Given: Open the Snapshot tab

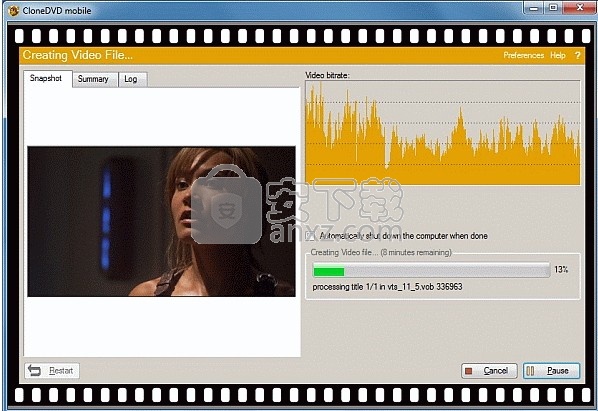Looking at the screenshot, I should [x=47, y=79].
